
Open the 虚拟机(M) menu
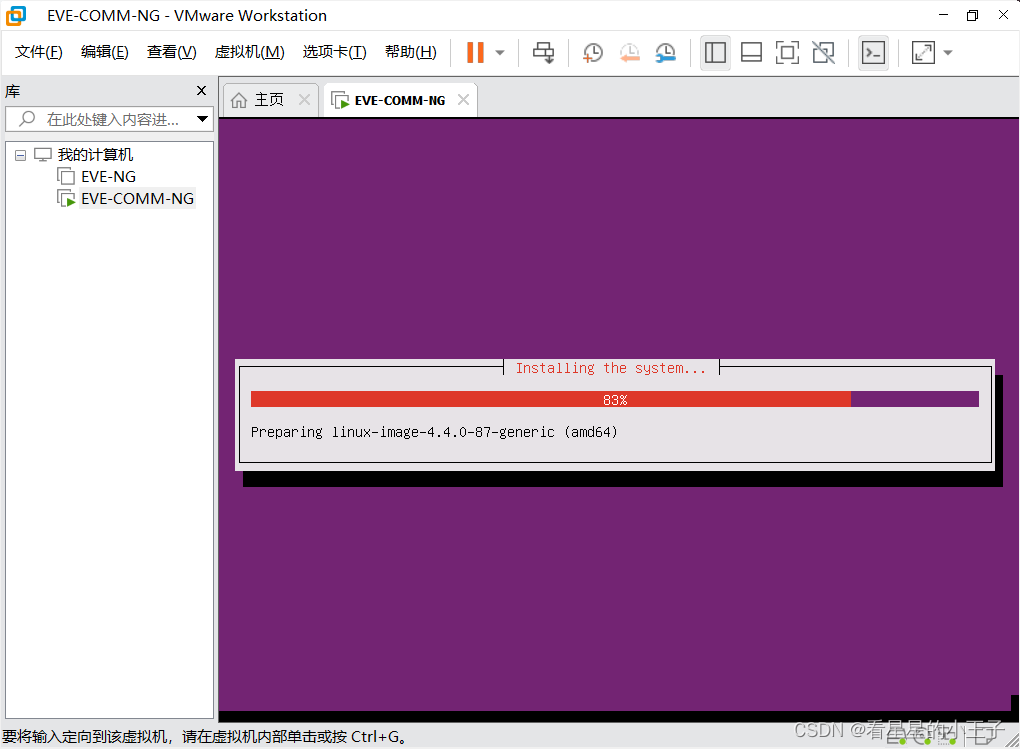point(250,52)
